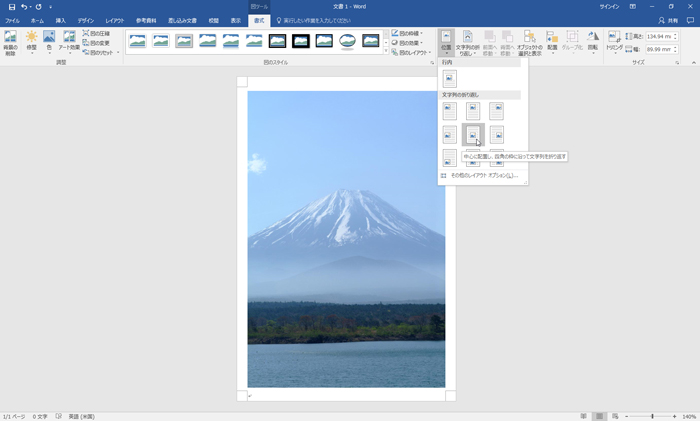Open the Corrections (修整) dropdown
The image size is (700, 421).
tap(32, 42)
